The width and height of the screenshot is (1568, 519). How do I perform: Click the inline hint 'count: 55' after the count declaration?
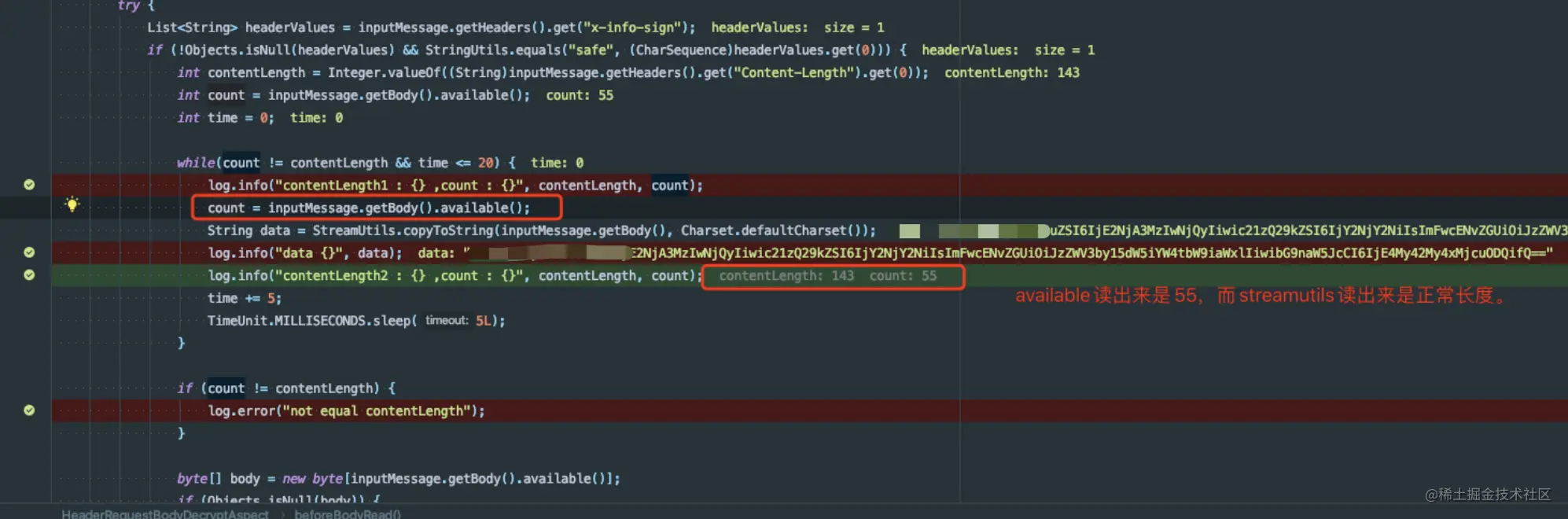(580, 95)
